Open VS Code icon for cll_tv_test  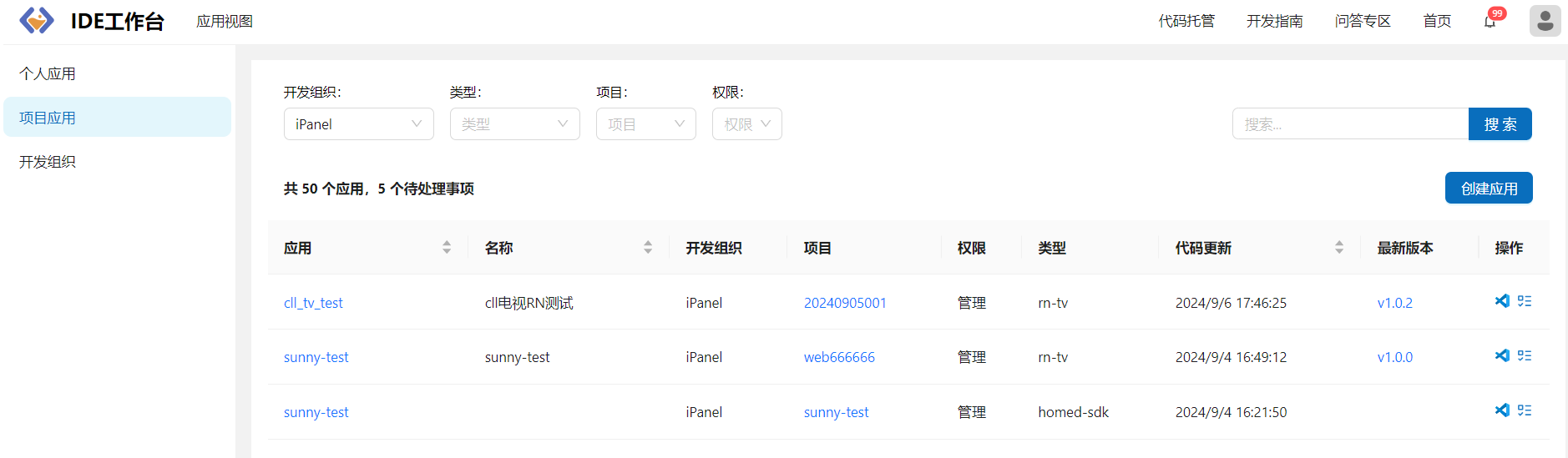1502,301
